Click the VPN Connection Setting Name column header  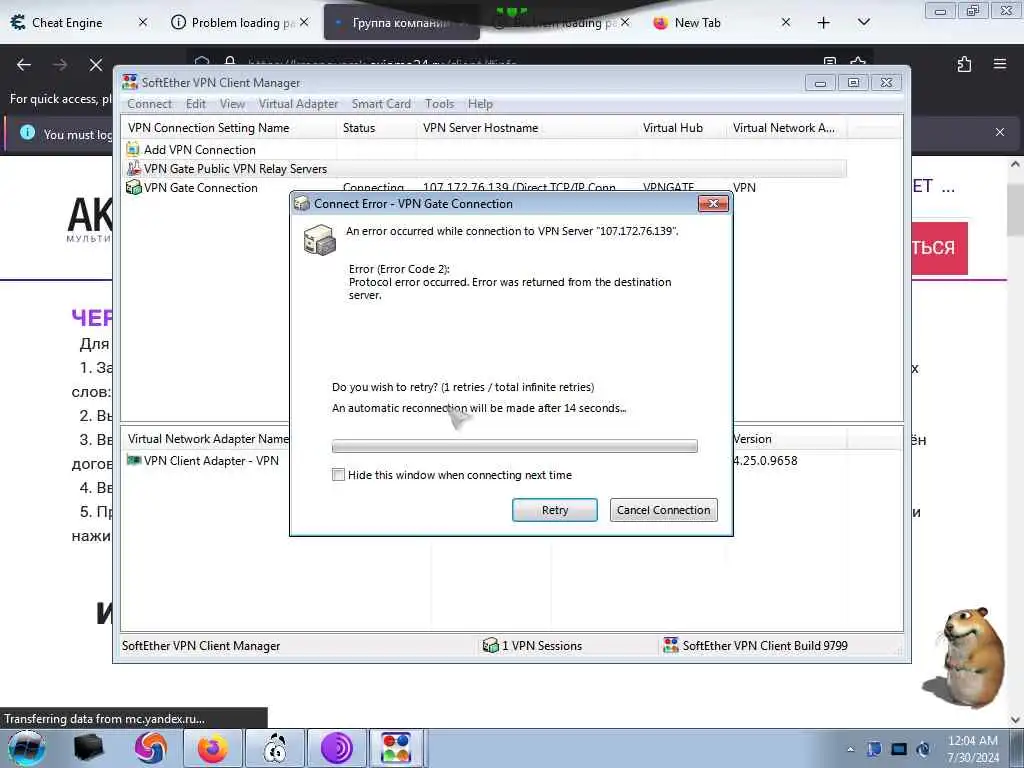pyautogui.click(x=229, y=128)
